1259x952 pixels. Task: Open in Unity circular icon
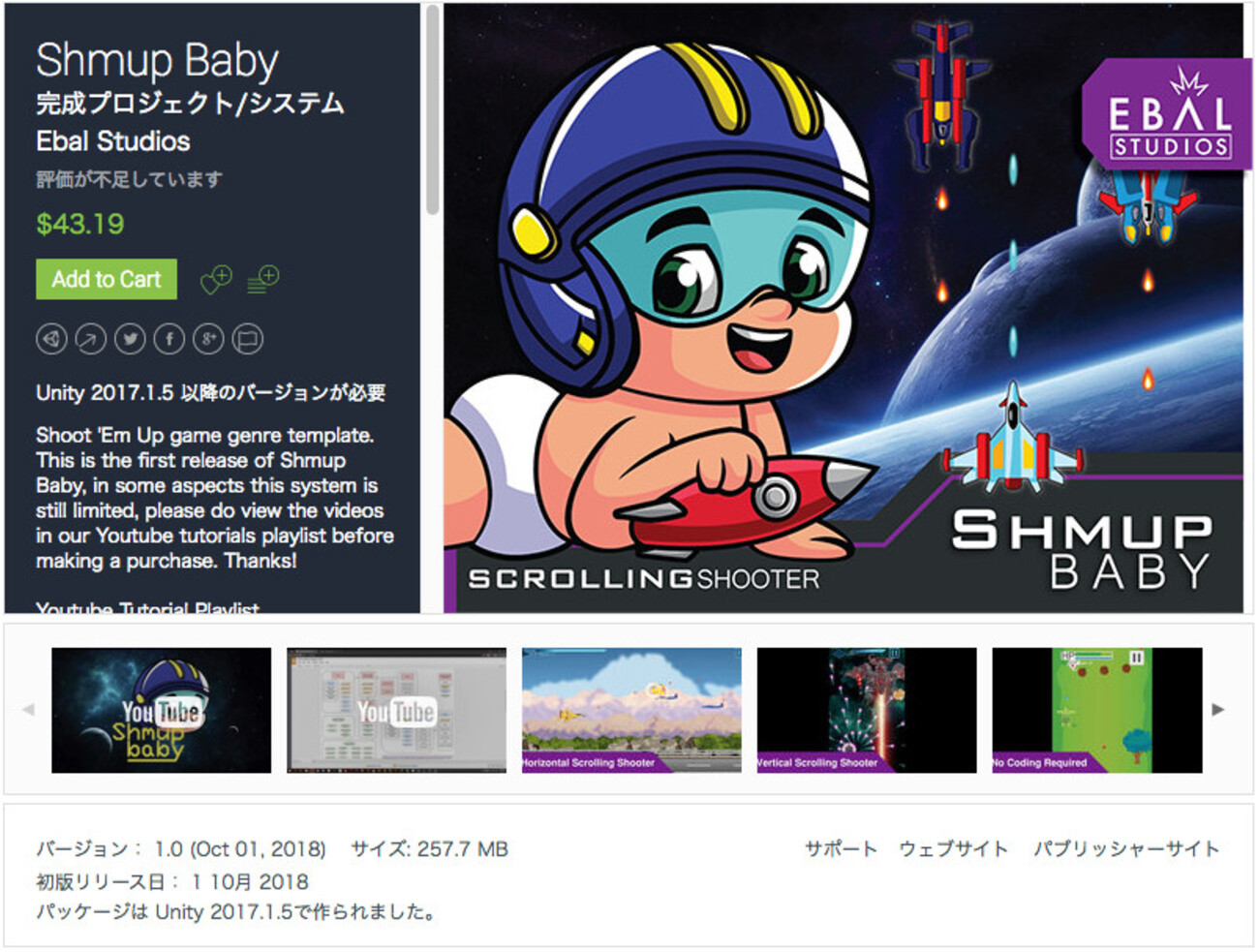[x=51, y=339]
